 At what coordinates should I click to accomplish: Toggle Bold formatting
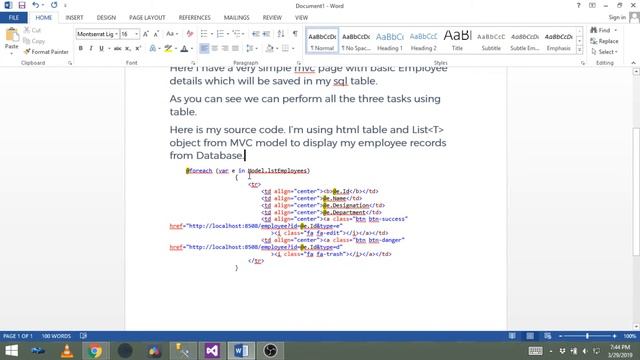point(80,49)
